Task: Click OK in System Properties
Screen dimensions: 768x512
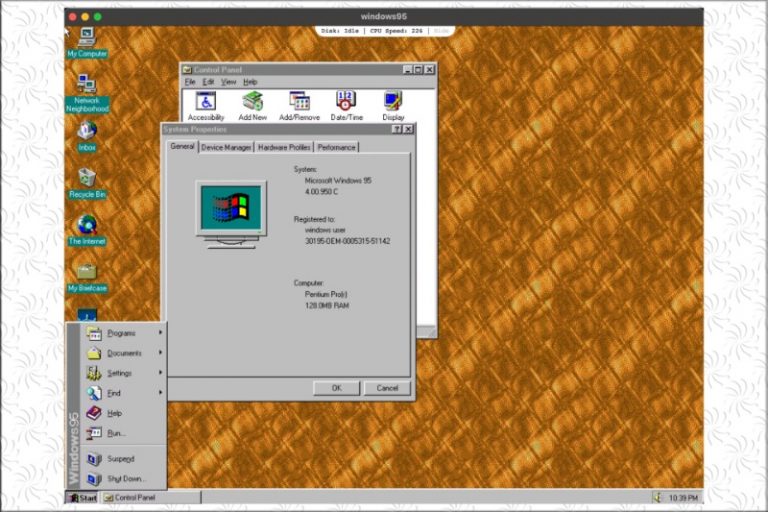Action: coord(336,388)
